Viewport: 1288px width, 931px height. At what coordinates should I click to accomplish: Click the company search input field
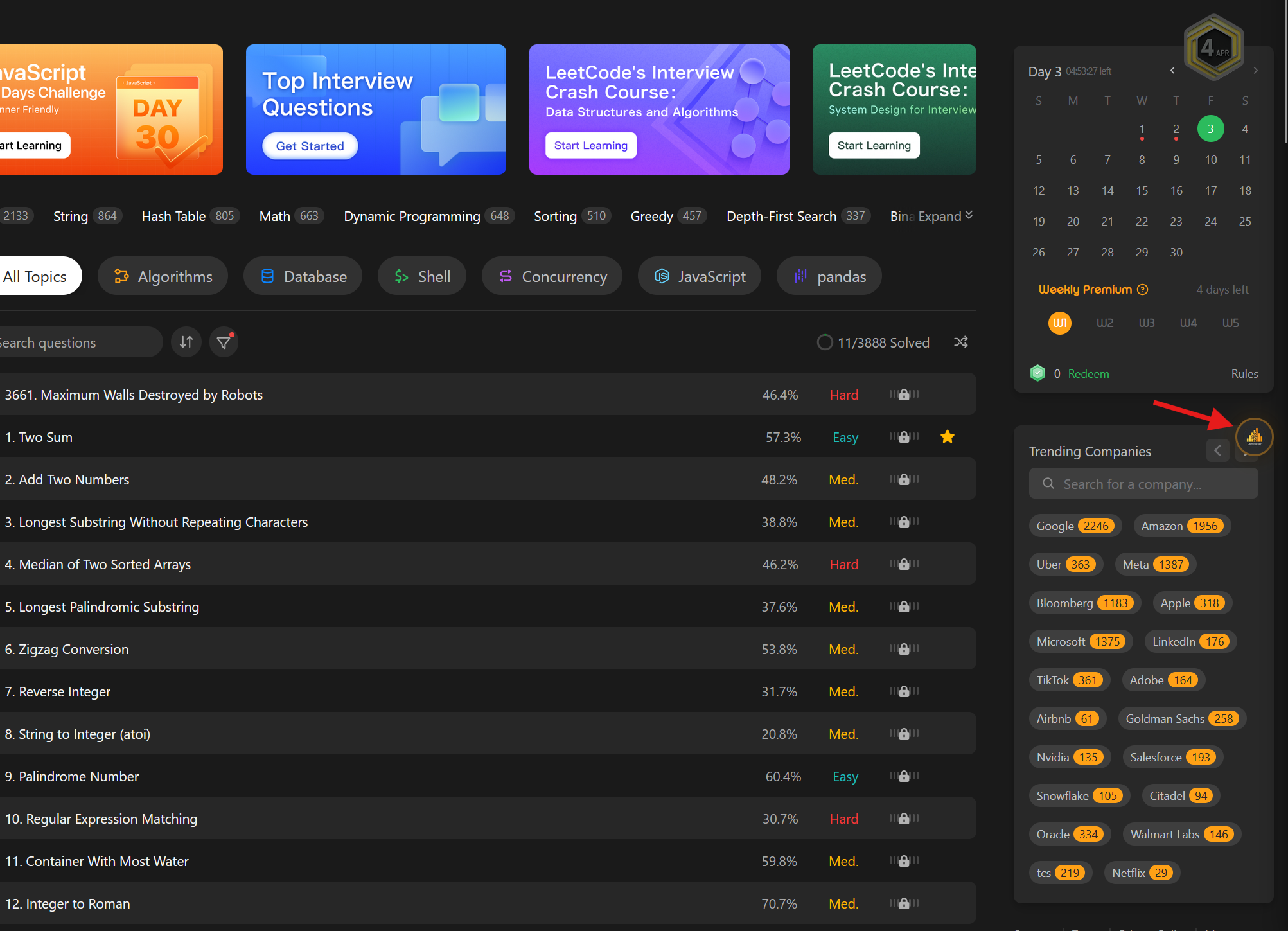pyautogui.click(x=1143, y=483)
